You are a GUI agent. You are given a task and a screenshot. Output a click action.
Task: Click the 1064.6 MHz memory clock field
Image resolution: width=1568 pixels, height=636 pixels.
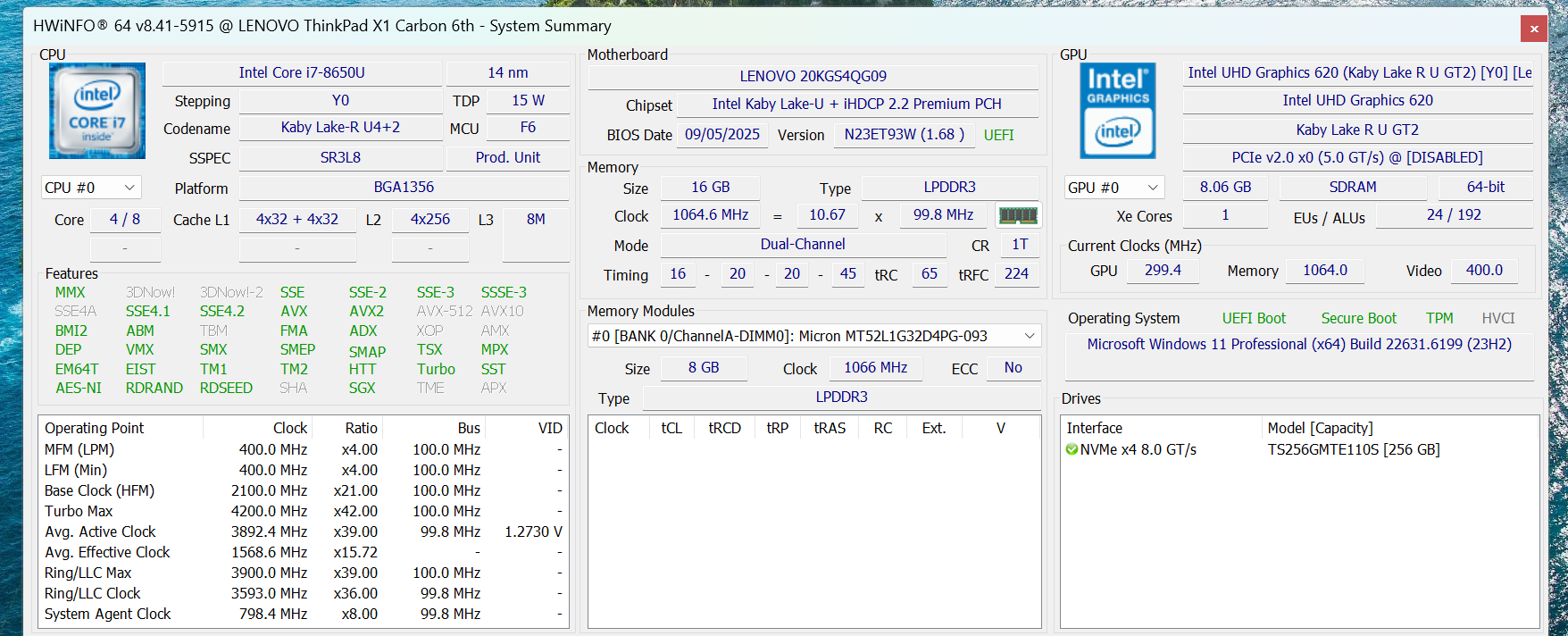pyautogui.click(x=711, y=215)
